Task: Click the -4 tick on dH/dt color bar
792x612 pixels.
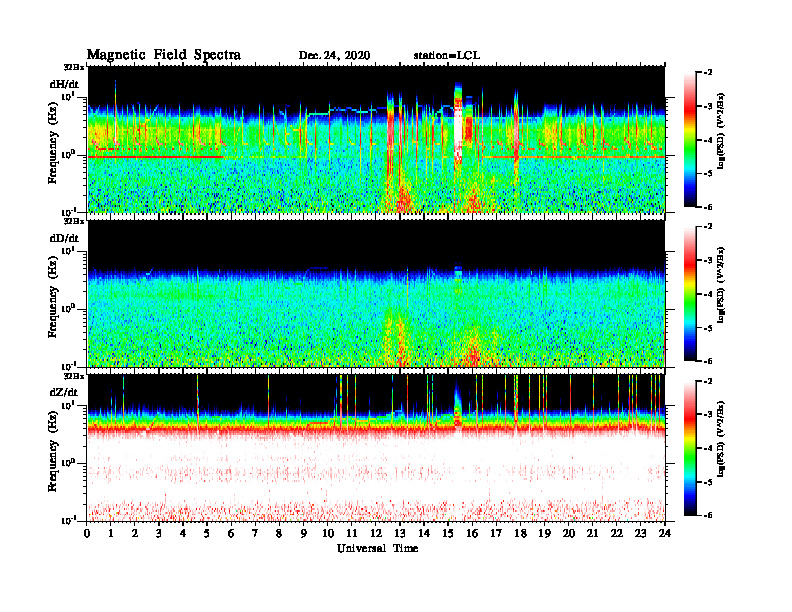Action: [x=708, y=140]
